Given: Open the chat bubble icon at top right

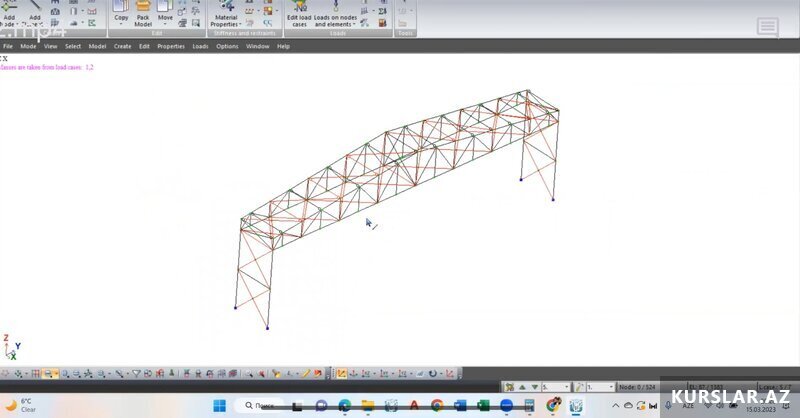Looking at the screenshot, I should click(767, 27).
